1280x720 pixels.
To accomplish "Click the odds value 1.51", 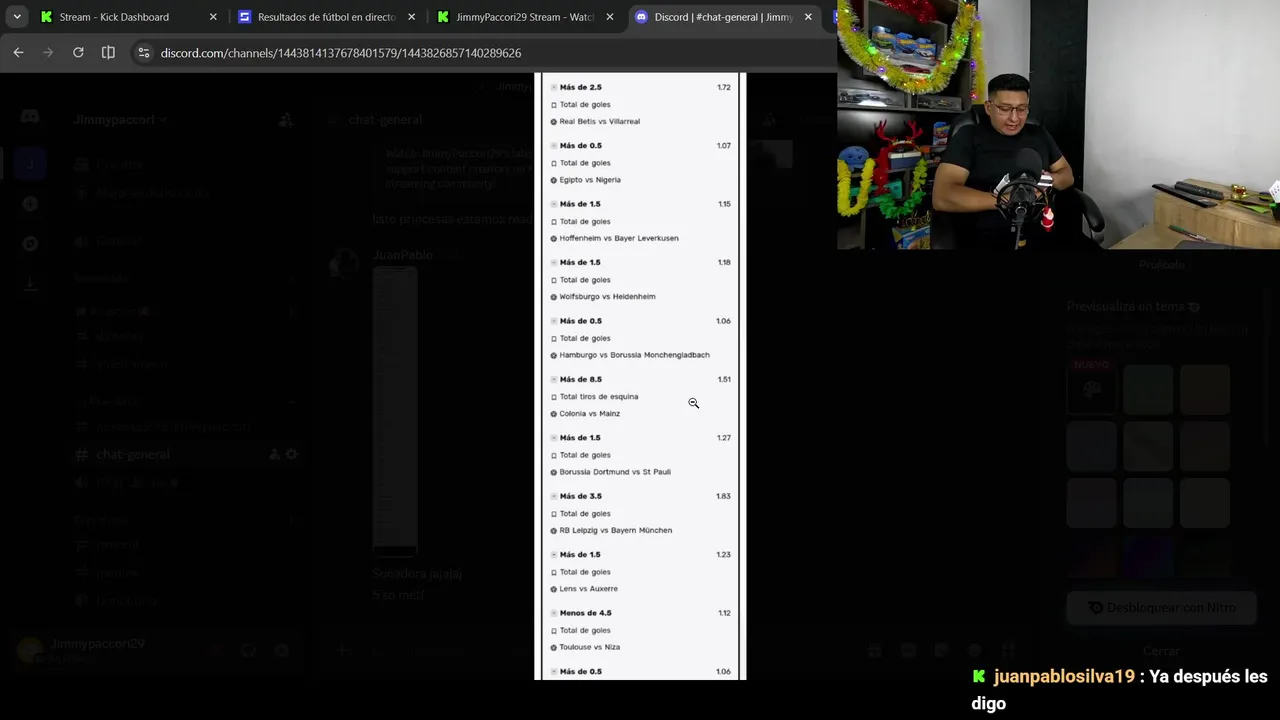I will (724, 379).
